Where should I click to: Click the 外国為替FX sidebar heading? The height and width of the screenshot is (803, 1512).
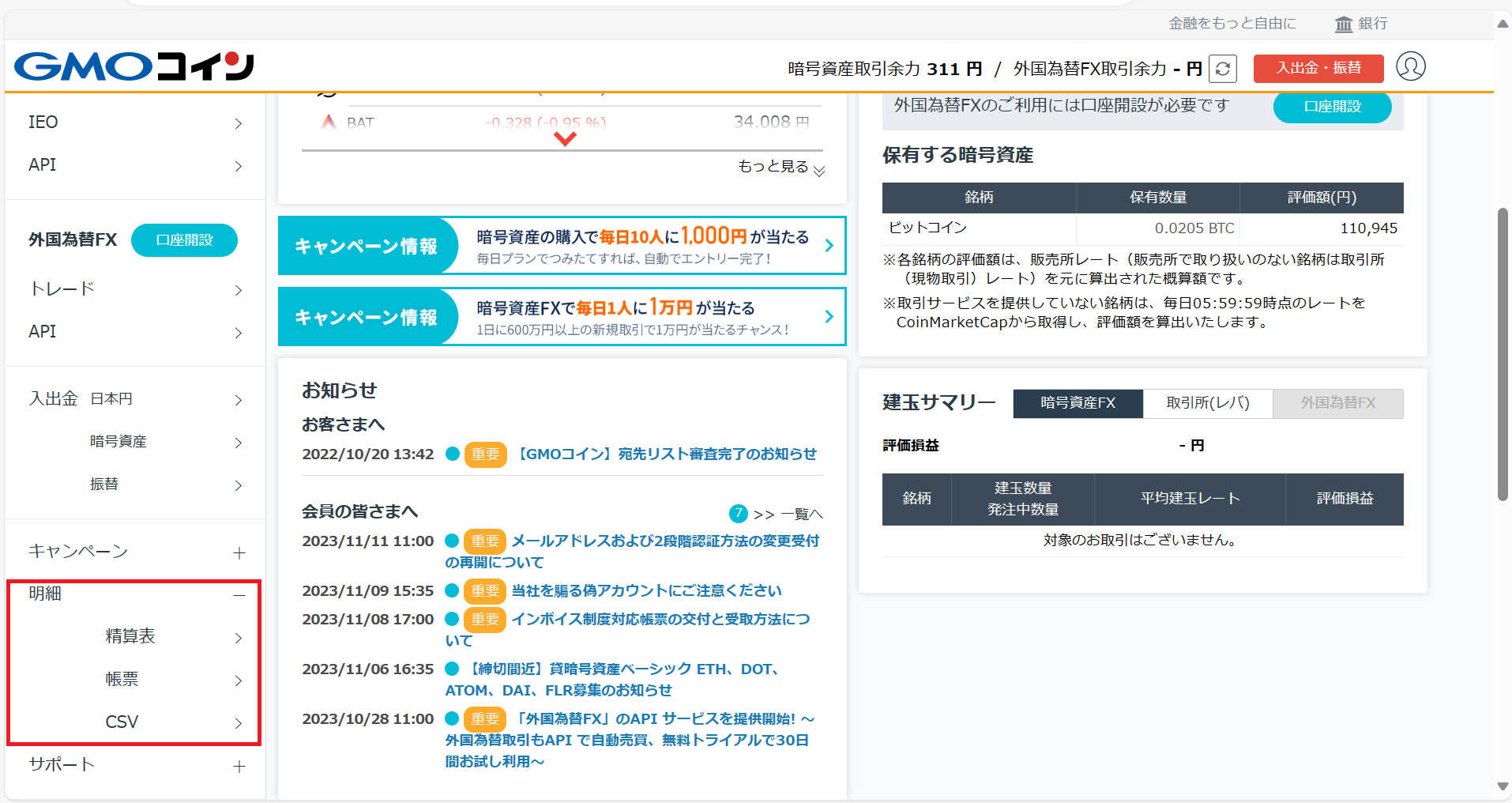point(73,239)
